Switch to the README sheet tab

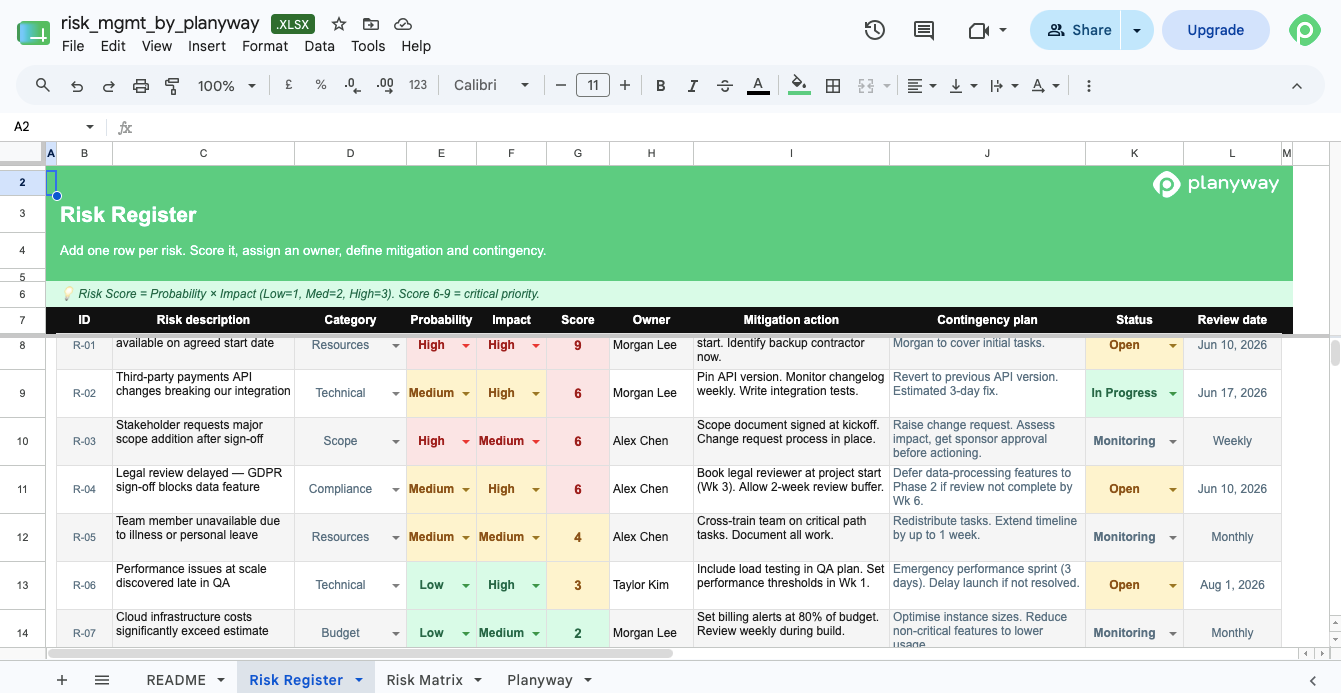pos(184,680)
